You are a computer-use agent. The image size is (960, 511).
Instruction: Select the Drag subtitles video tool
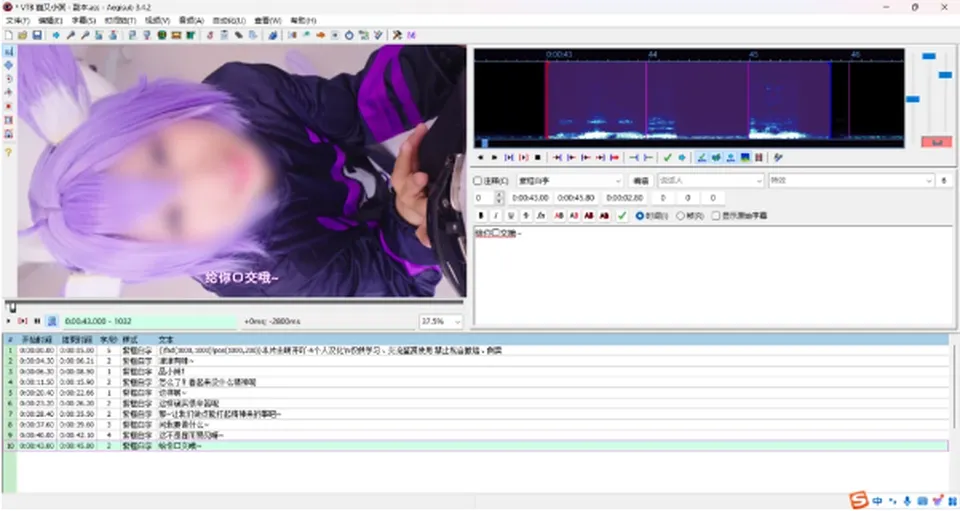(9, 65)
